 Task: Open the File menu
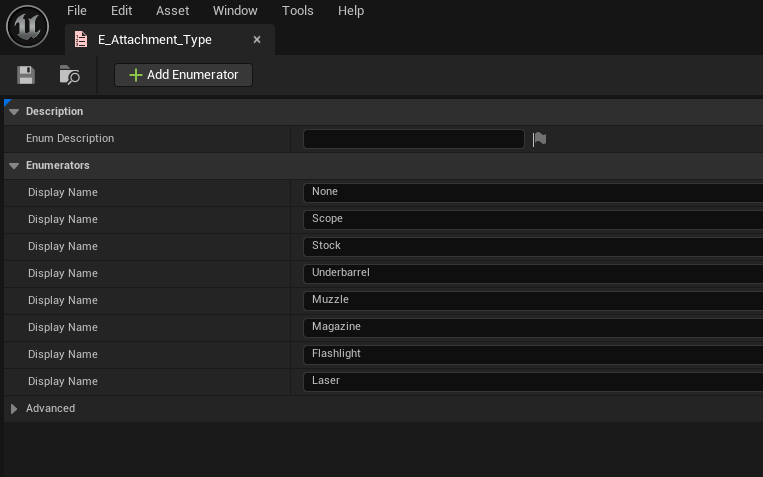(77, 11)
